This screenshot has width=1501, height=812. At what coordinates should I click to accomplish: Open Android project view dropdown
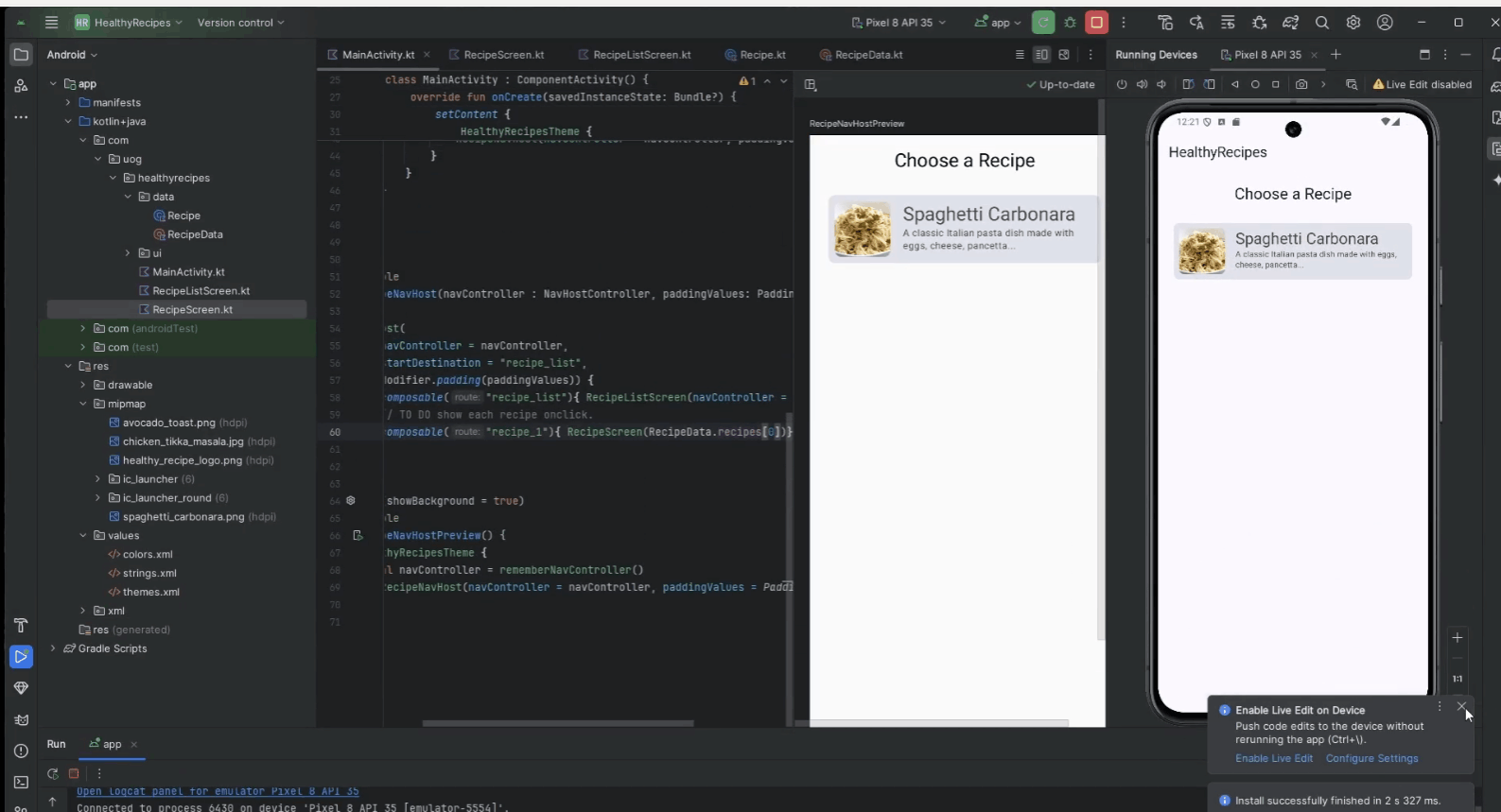click(x=72, y=55)
